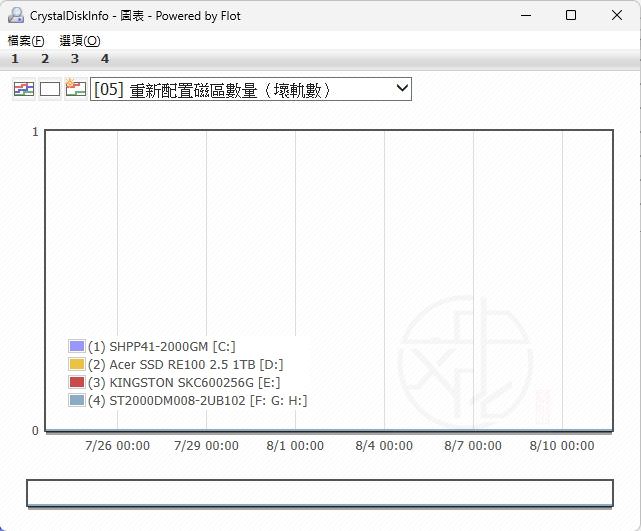The height and width of the screenshot is (531, 641).
Task: Click the 7/29 00:00 axis label
Action: tap(206, 446)
